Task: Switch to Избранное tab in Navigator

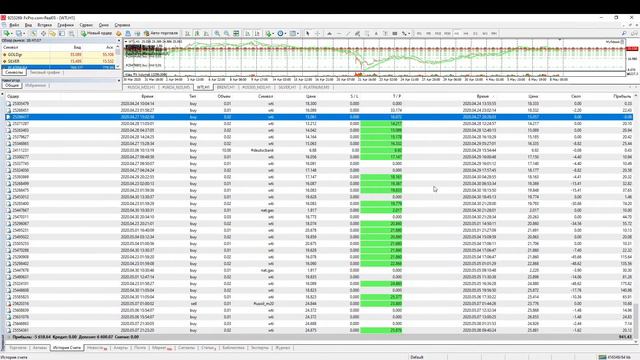Action: (36, 85)
